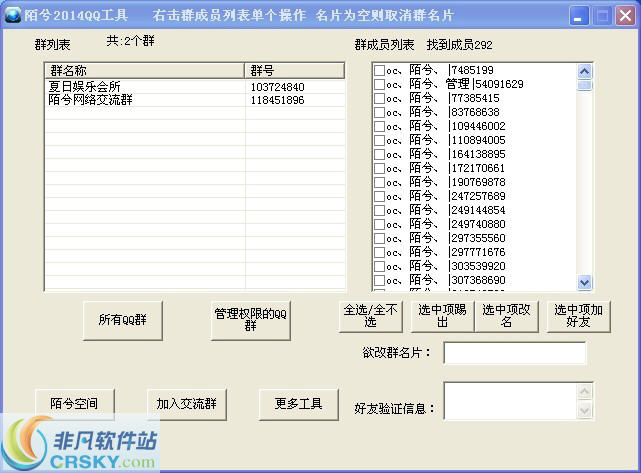Sort by 群号 column header
Image resolution: width=641 pixels, height=473 pixels.
coord(295,71)
